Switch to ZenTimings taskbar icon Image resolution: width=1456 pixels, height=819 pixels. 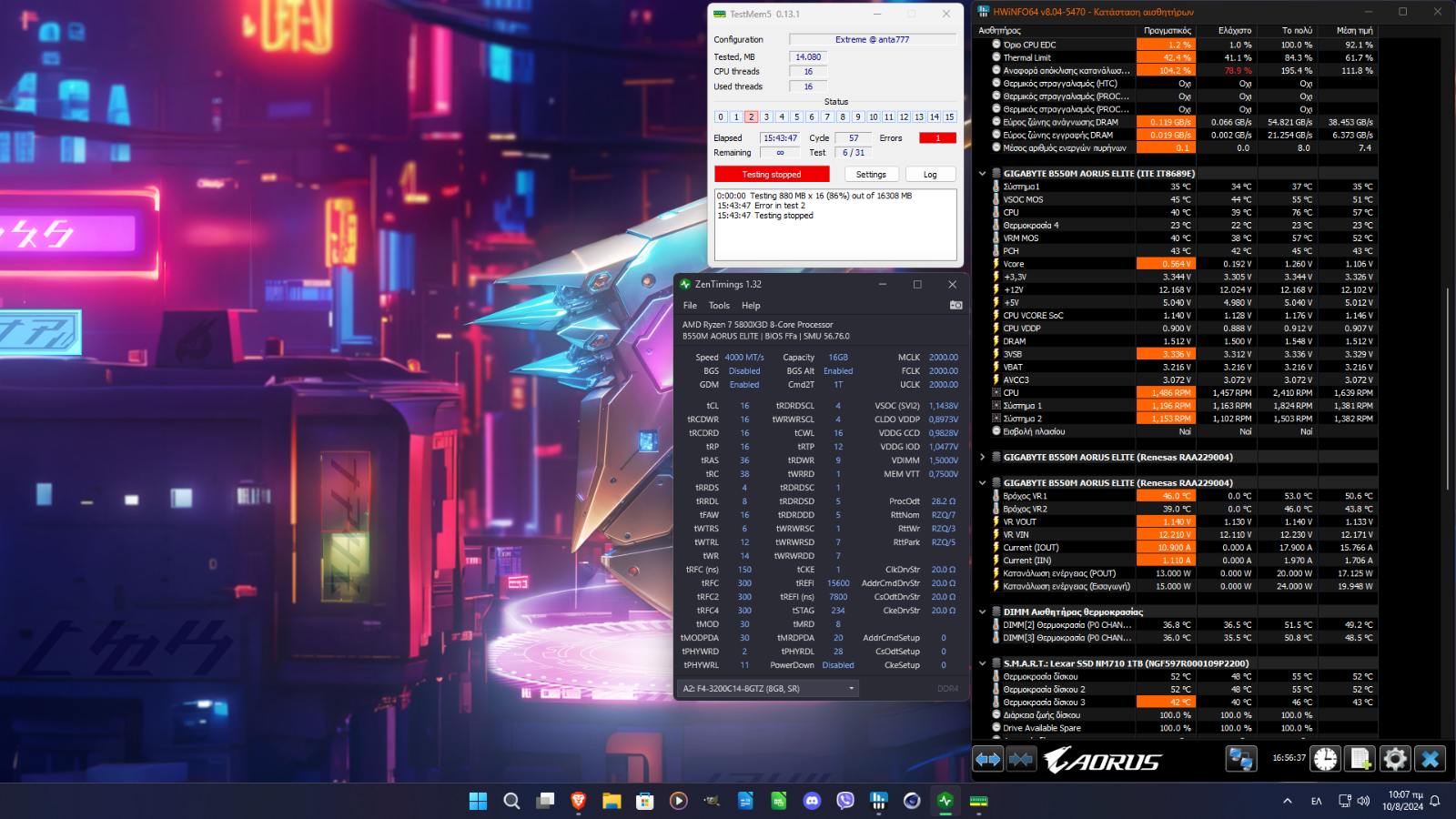(945, 801)
